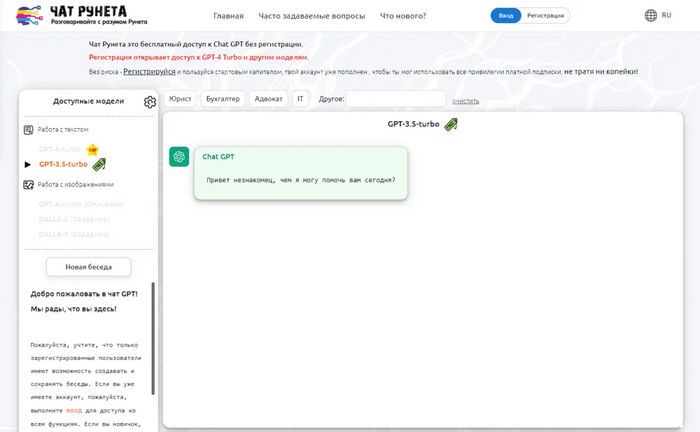The width and height of the screenshot is (700, 432).
Task: Select the Адвокат role preset
Action: click(x=268, y=99)
